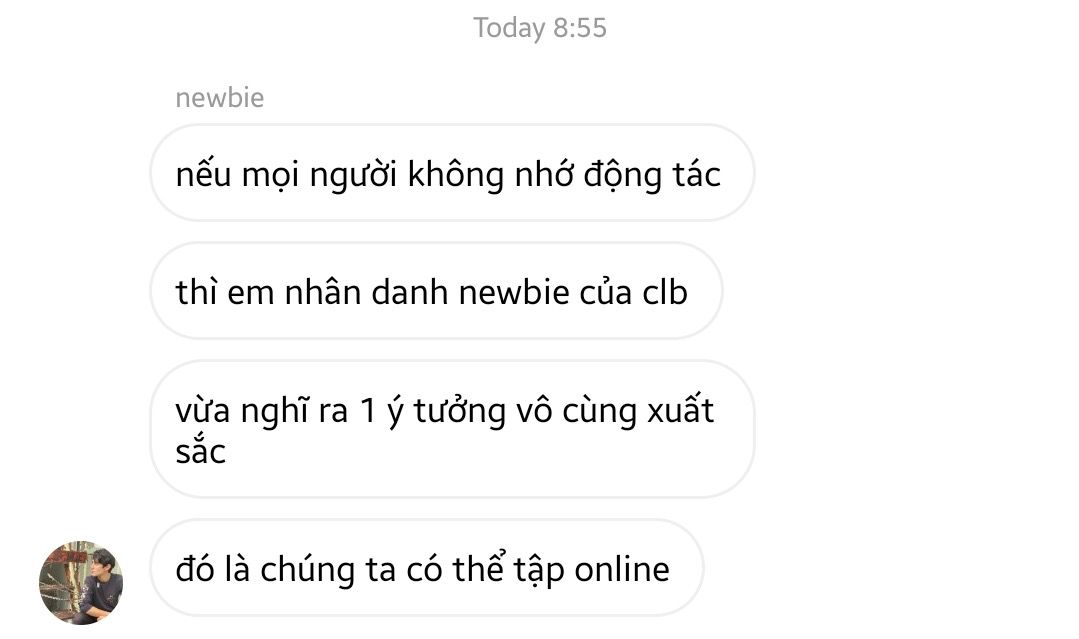This screenshot has height=639, width=1079.
Task: Select the message about "ý tưởng vô cùng xuất sắc"
Action: (452, 429)
